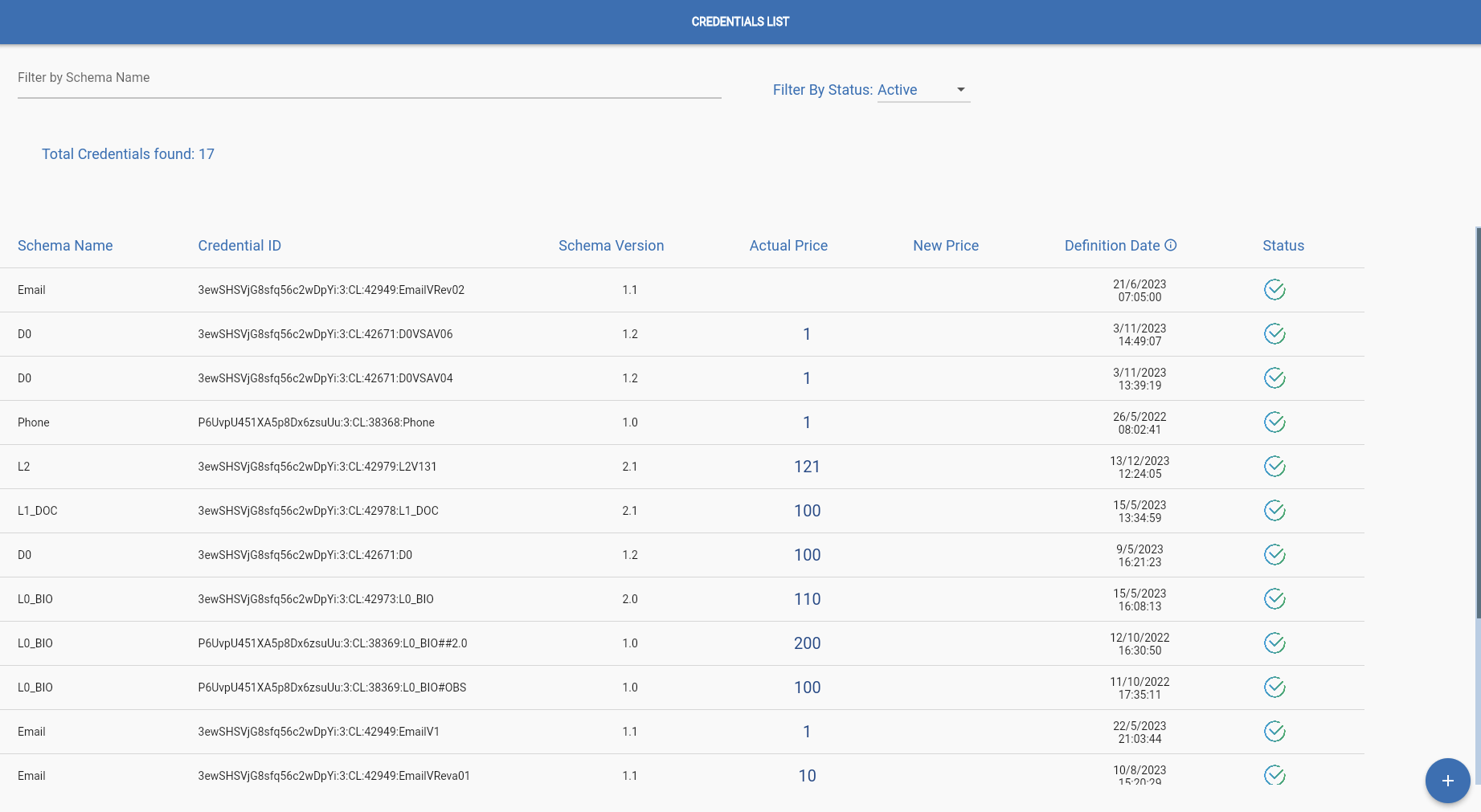
Task: Click the Definition Date info icon
Action: (x=1171, y=245)
